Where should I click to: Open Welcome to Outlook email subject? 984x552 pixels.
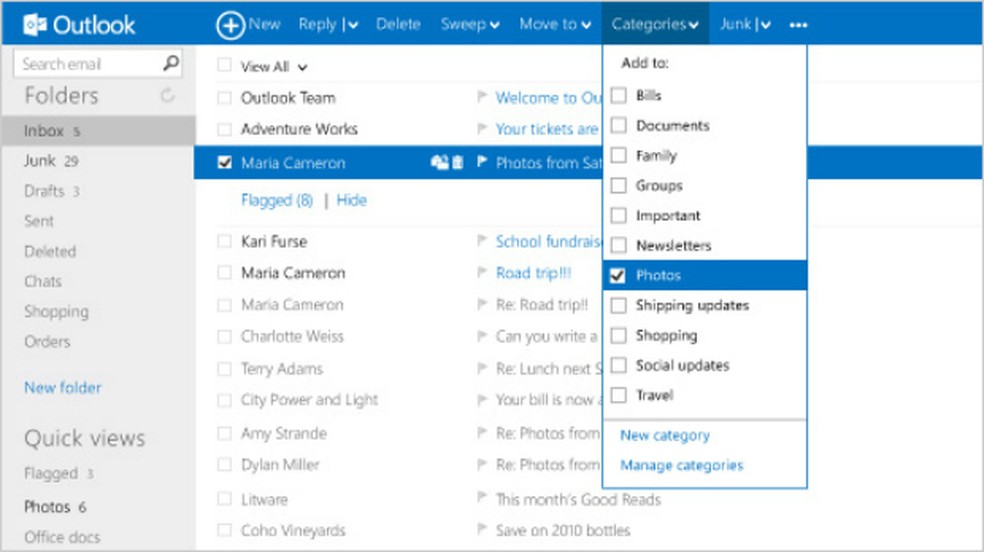click(548, 98)
